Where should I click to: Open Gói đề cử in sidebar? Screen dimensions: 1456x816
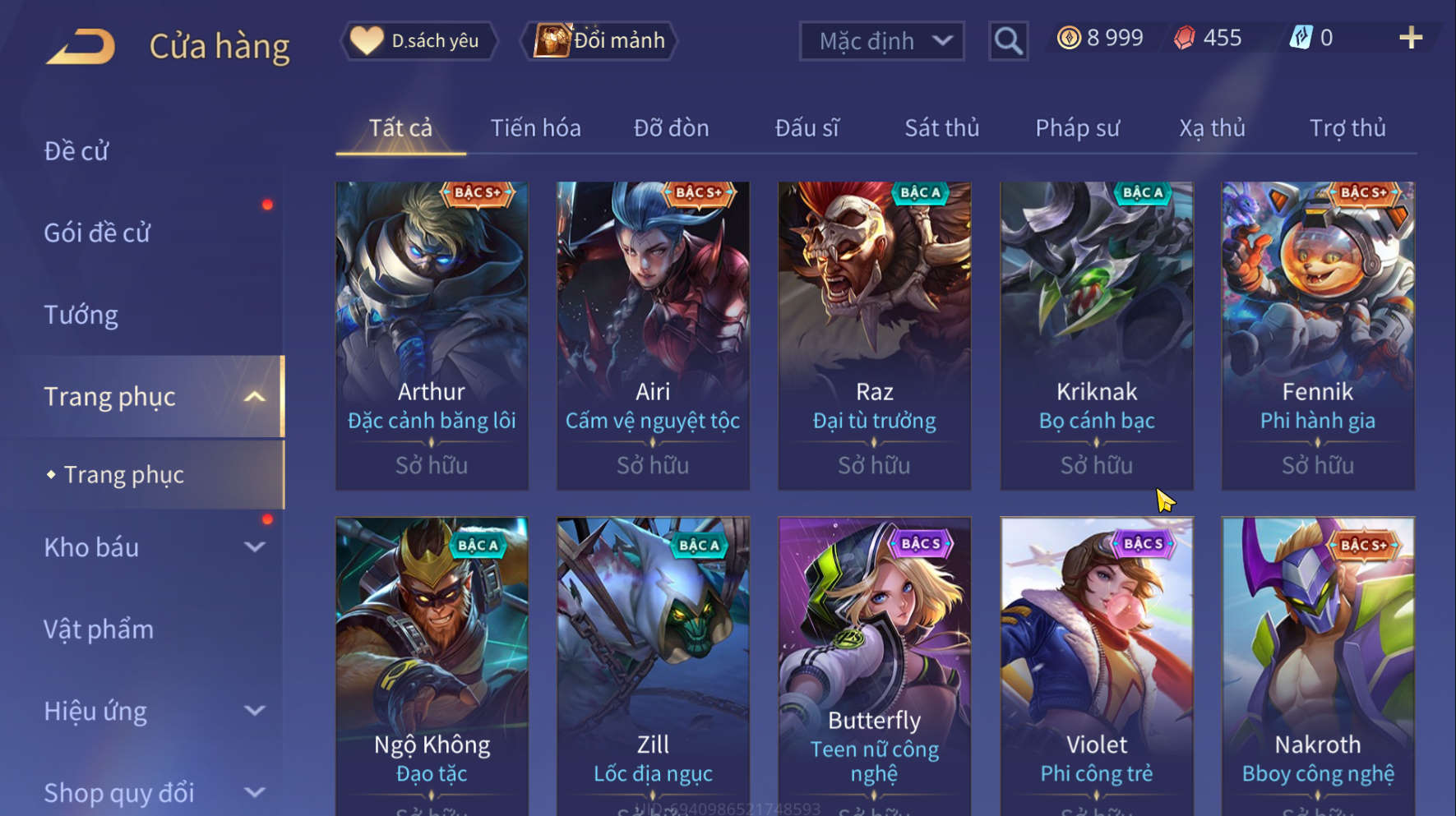[97, 233]
